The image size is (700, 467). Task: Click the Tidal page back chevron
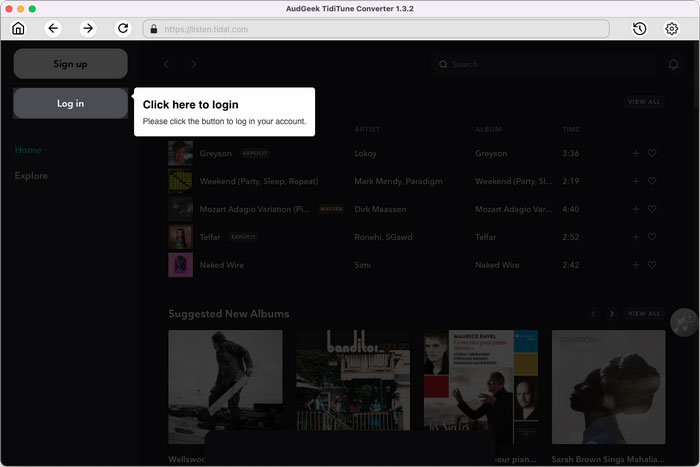[166, 64]
